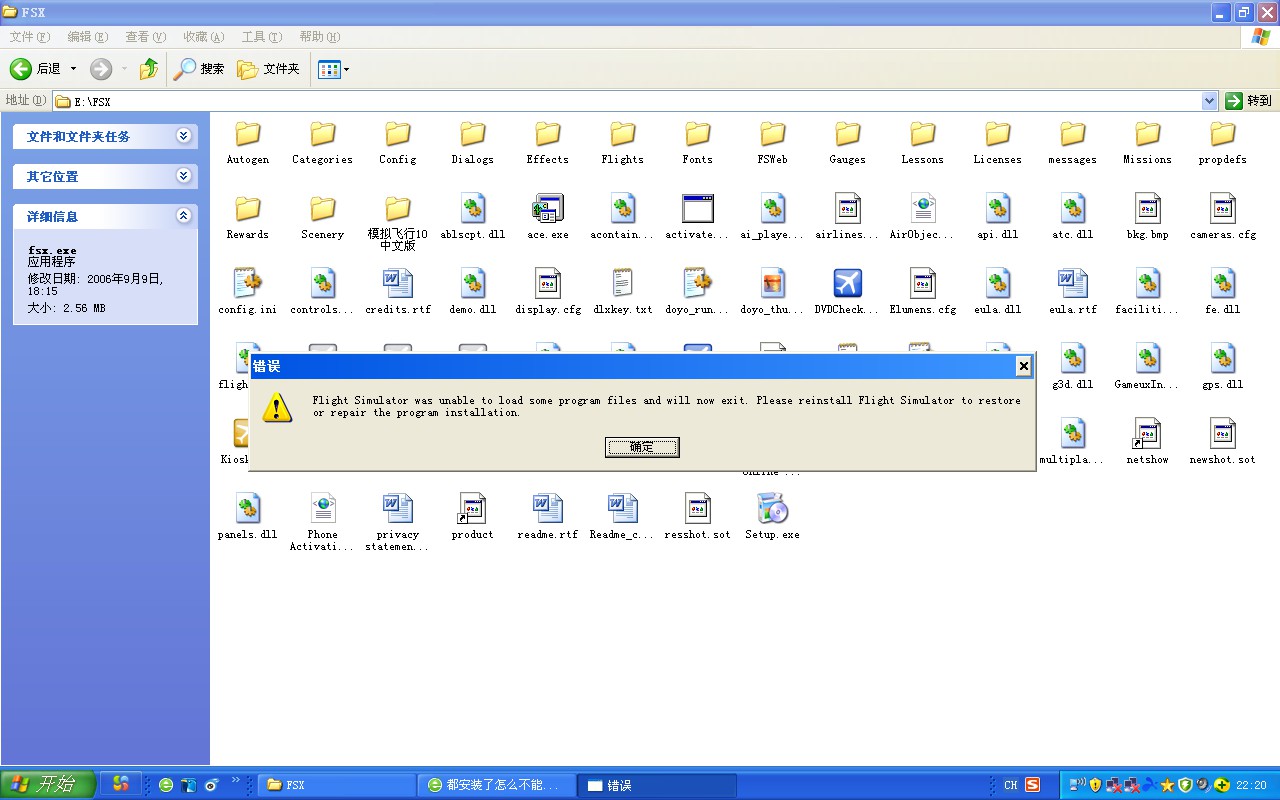
Task: Select the config.ini file
Action: pyautogui.click(x=247, y=293)
